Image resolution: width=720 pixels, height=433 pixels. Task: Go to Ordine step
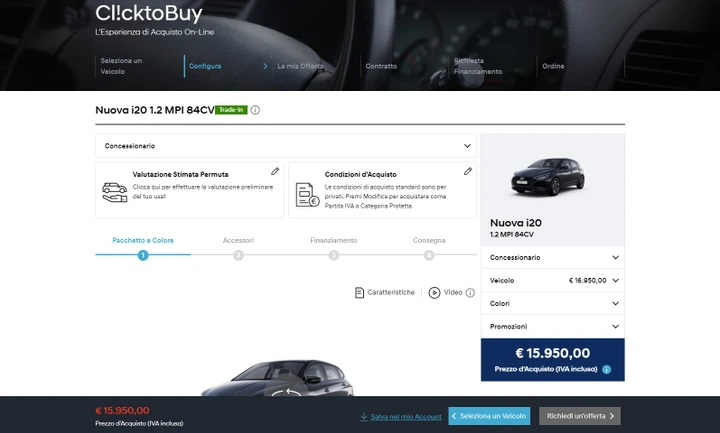click(x=553, y=66)
